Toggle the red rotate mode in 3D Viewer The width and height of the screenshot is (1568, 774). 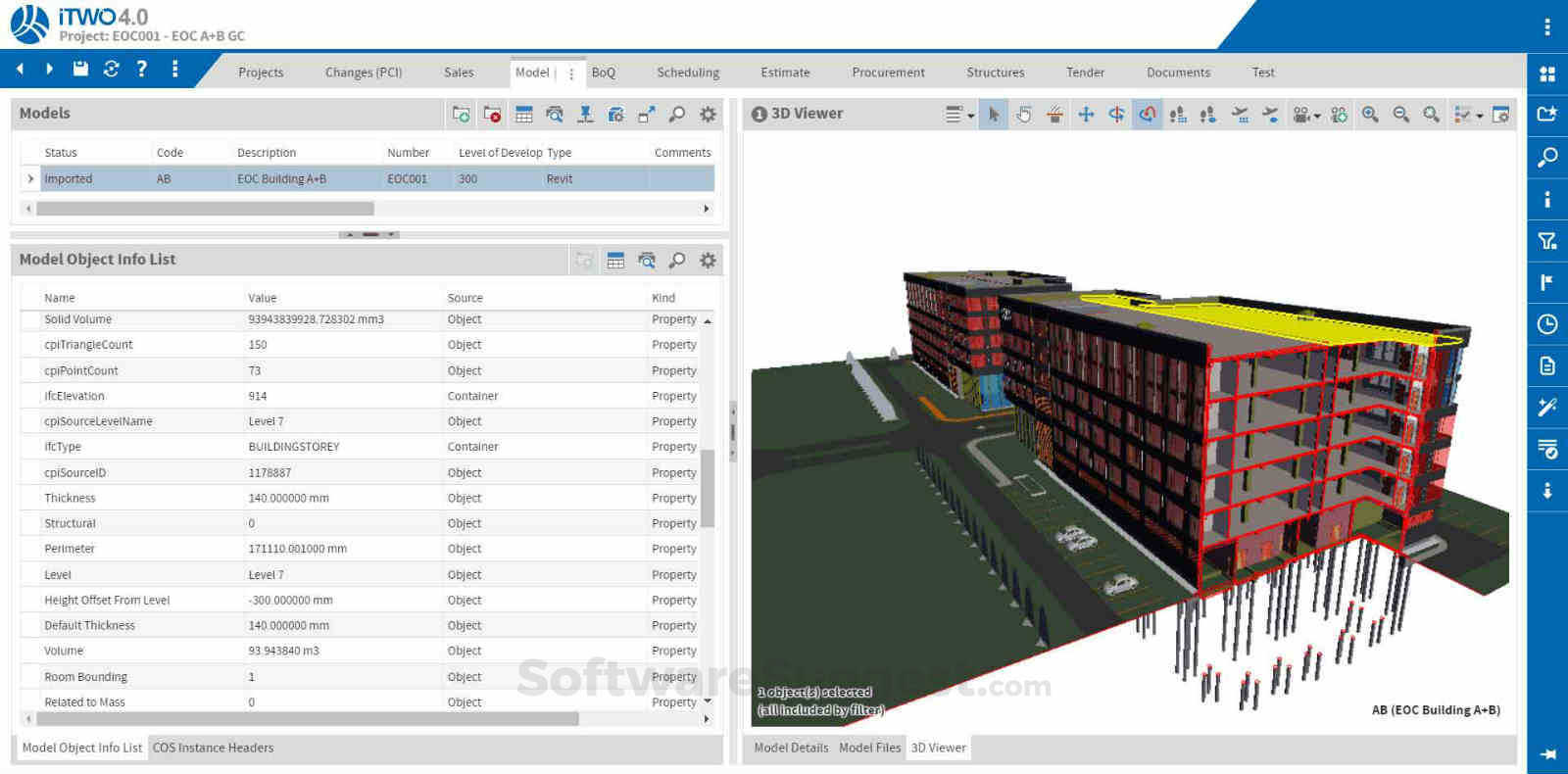1147,115
